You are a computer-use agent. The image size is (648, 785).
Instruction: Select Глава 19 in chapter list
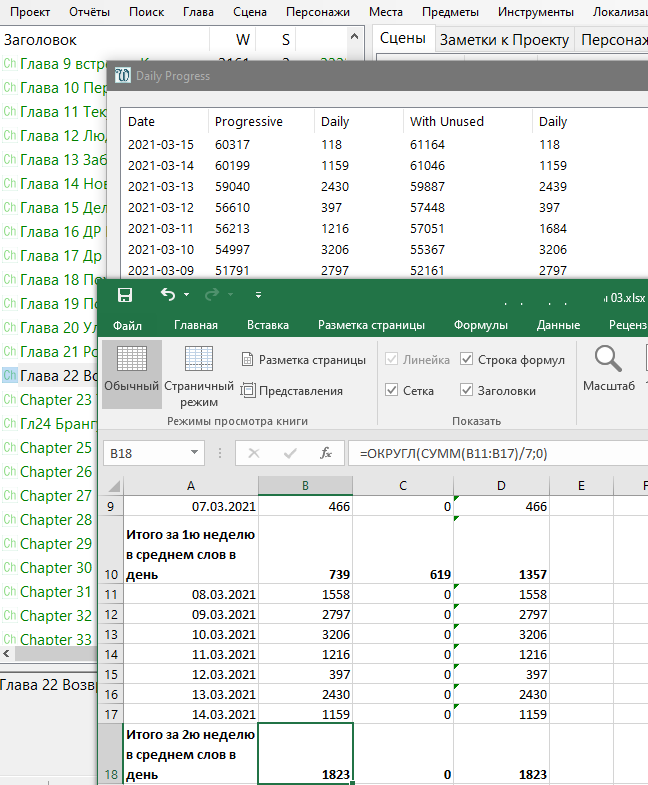[x=50, y=303]
